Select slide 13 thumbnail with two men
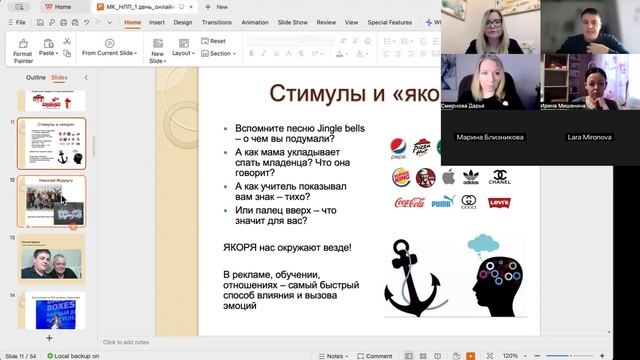This screenshot has height=360, width=640. pos(51,259)
